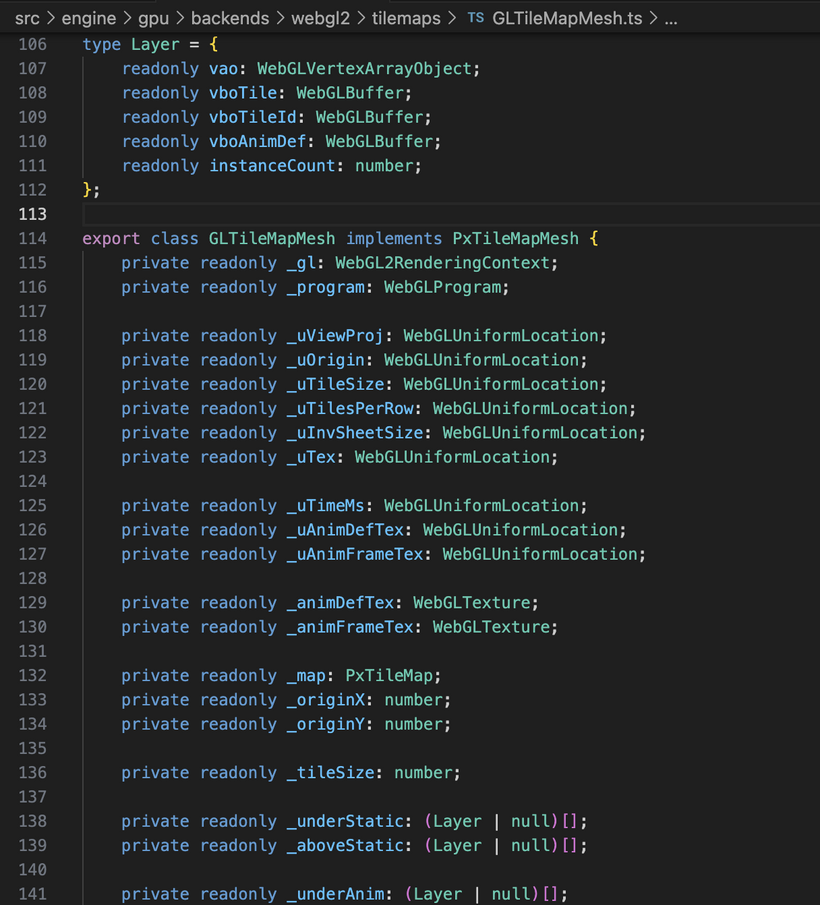Open the src breadcrumb folder
Image resolution: width=820 pixels, height=905 pixels.
(x=27, y=18)
